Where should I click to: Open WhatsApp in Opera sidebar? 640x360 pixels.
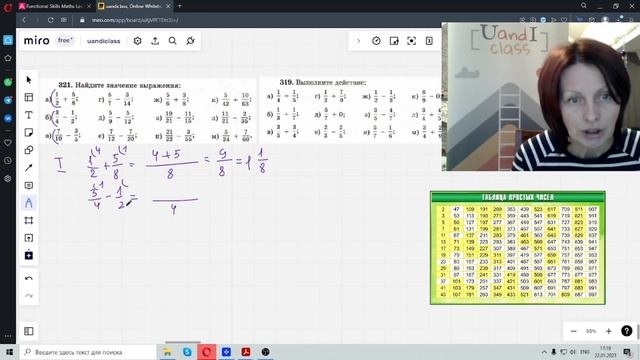(8, 82)
